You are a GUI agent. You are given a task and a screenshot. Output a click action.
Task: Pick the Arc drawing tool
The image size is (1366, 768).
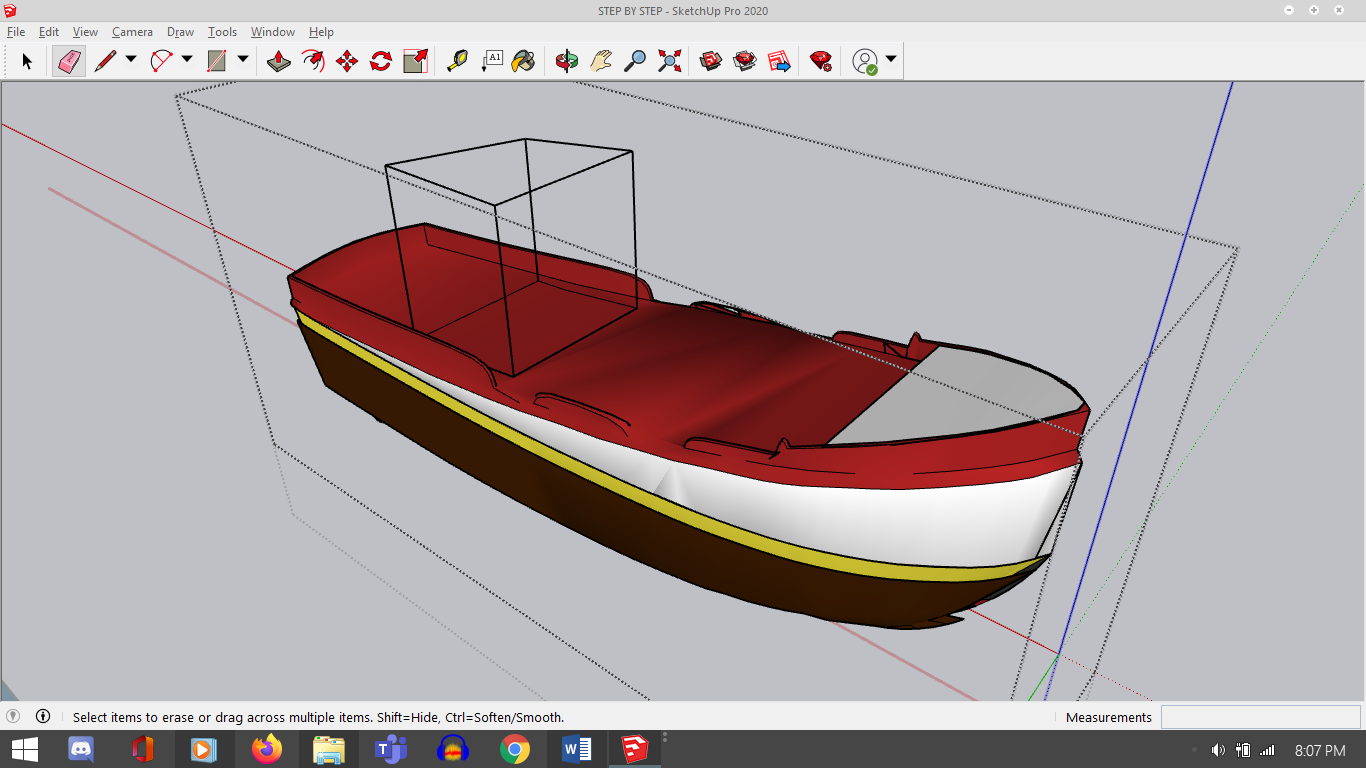coord(161,61)
